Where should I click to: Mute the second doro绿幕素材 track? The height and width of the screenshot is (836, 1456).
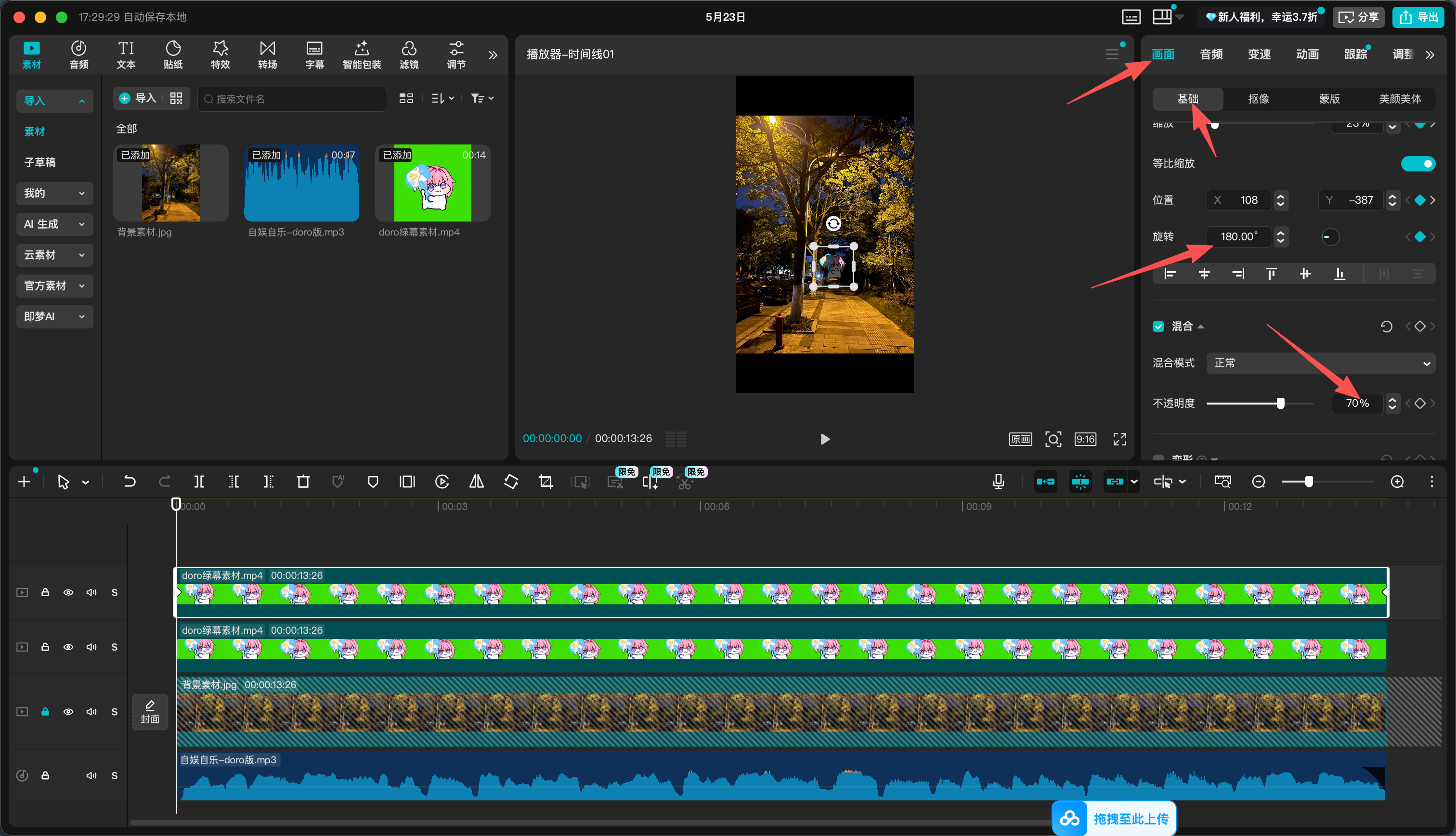91,647
